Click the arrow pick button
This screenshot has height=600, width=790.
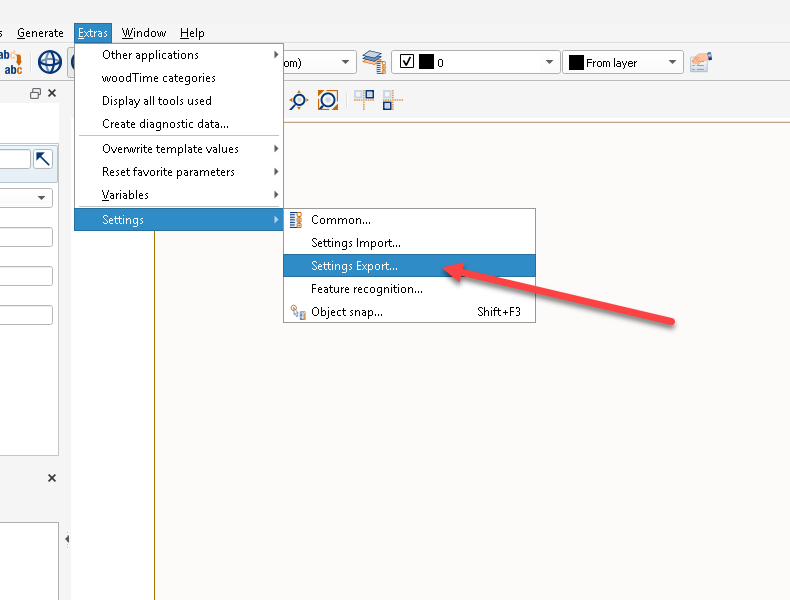coord(43,159)
